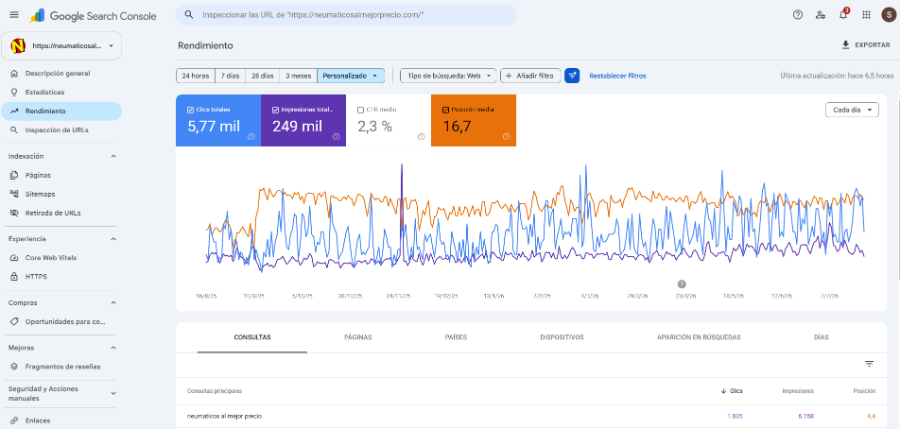Open the notifications bell
This screenshot has width=900, height=429.
pos(843,15)
